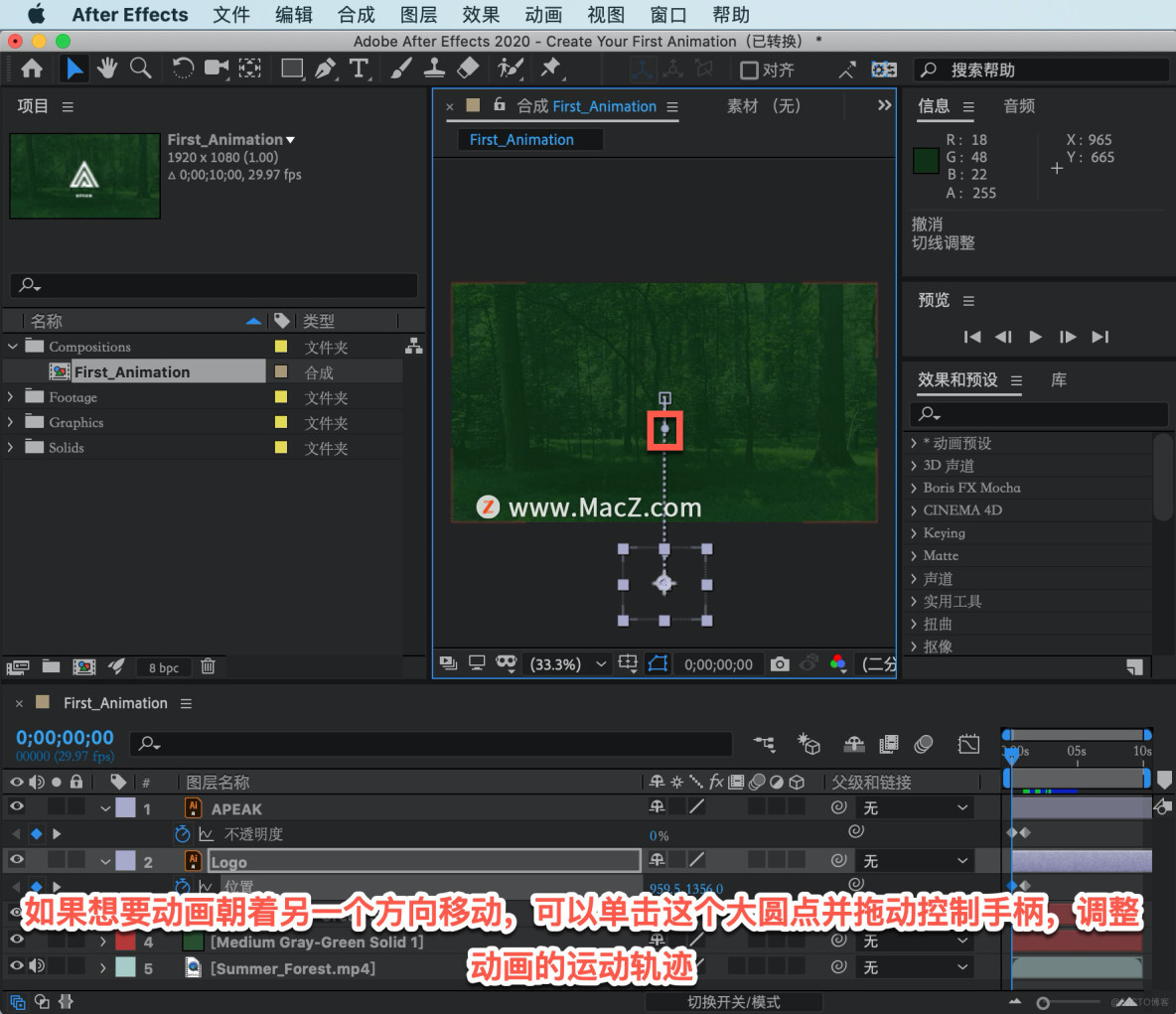Collapse the Compositions folder
Screen dimensions: 1176x1014
pos(13,347)
